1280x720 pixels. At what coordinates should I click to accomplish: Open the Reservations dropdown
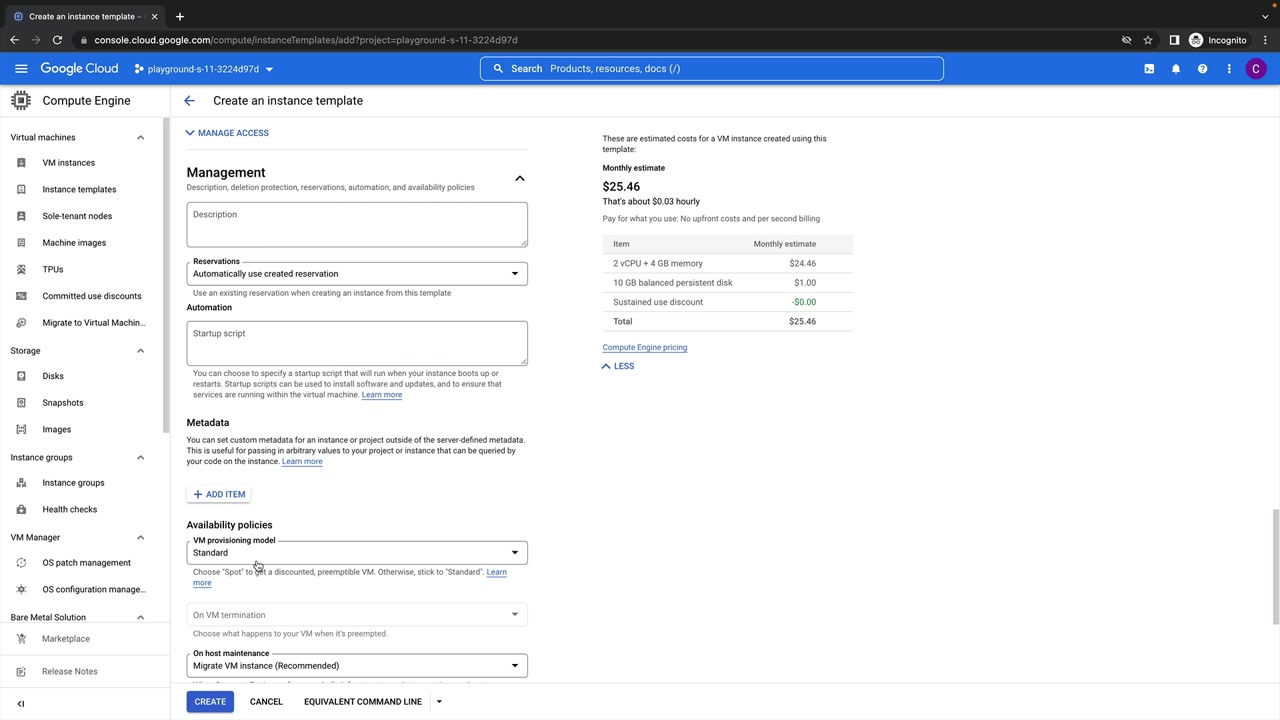[x=356, y=274]
